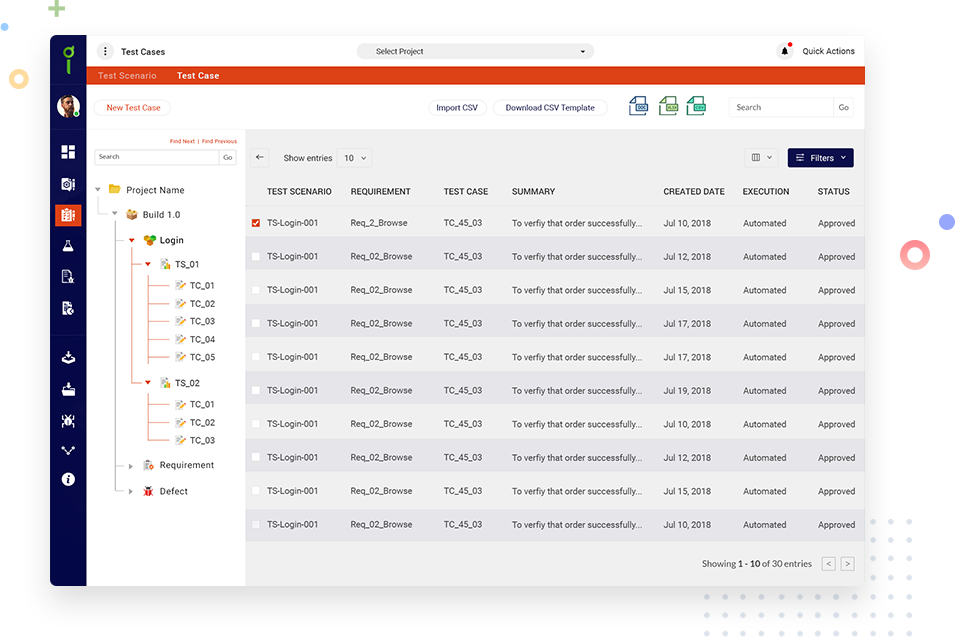Click the download tray sidebar icon
The width and height of the screenshot is (955, 637).
68,357
